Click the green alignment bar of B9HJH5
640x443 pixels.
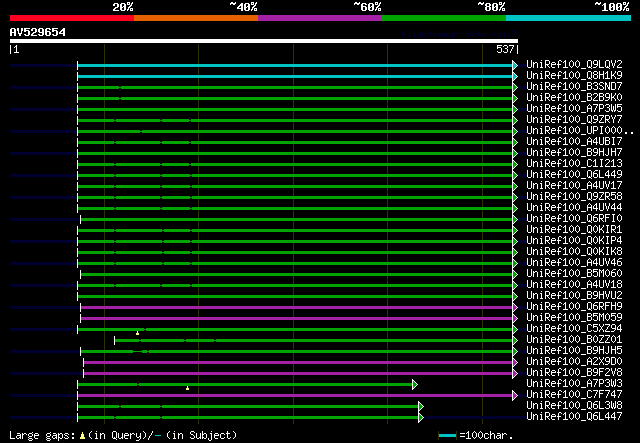297,352
